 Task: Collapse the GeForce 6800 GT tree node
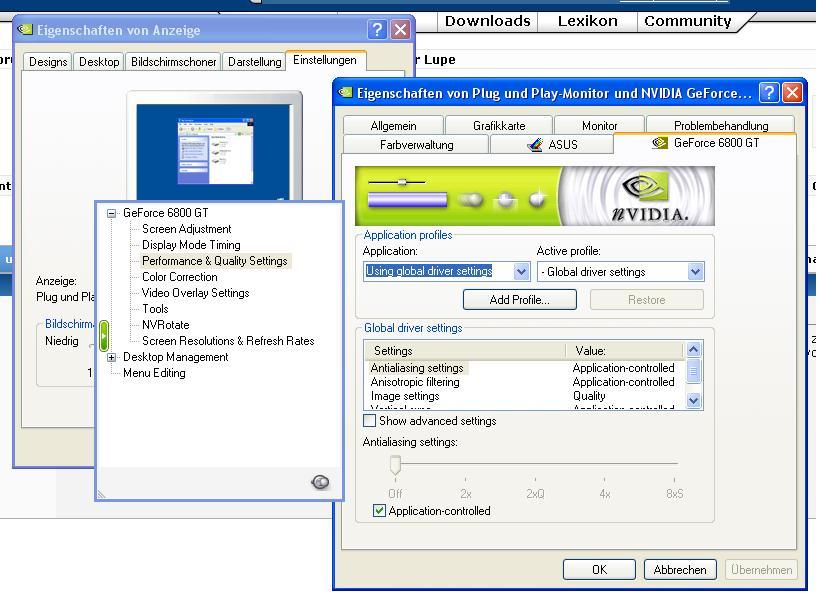111,213
